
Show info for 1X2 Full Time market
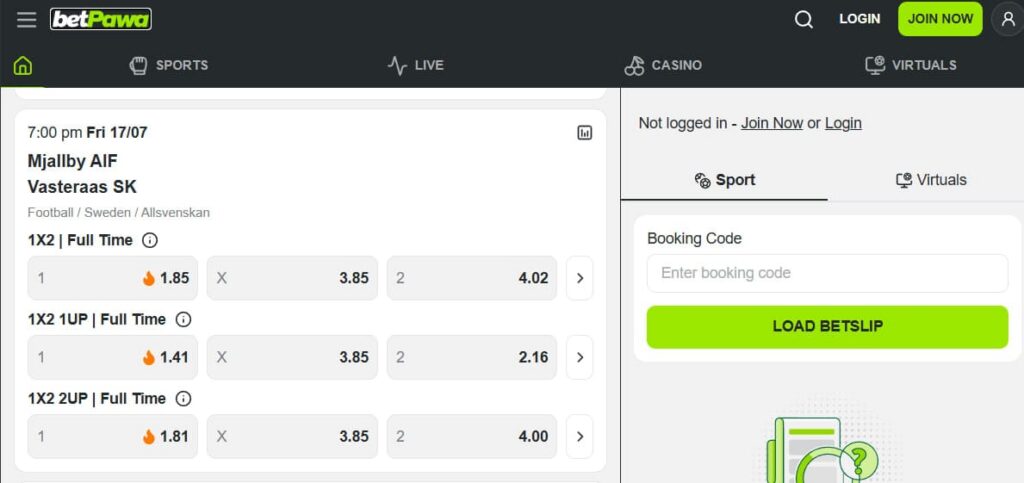[x=150, y=240]
